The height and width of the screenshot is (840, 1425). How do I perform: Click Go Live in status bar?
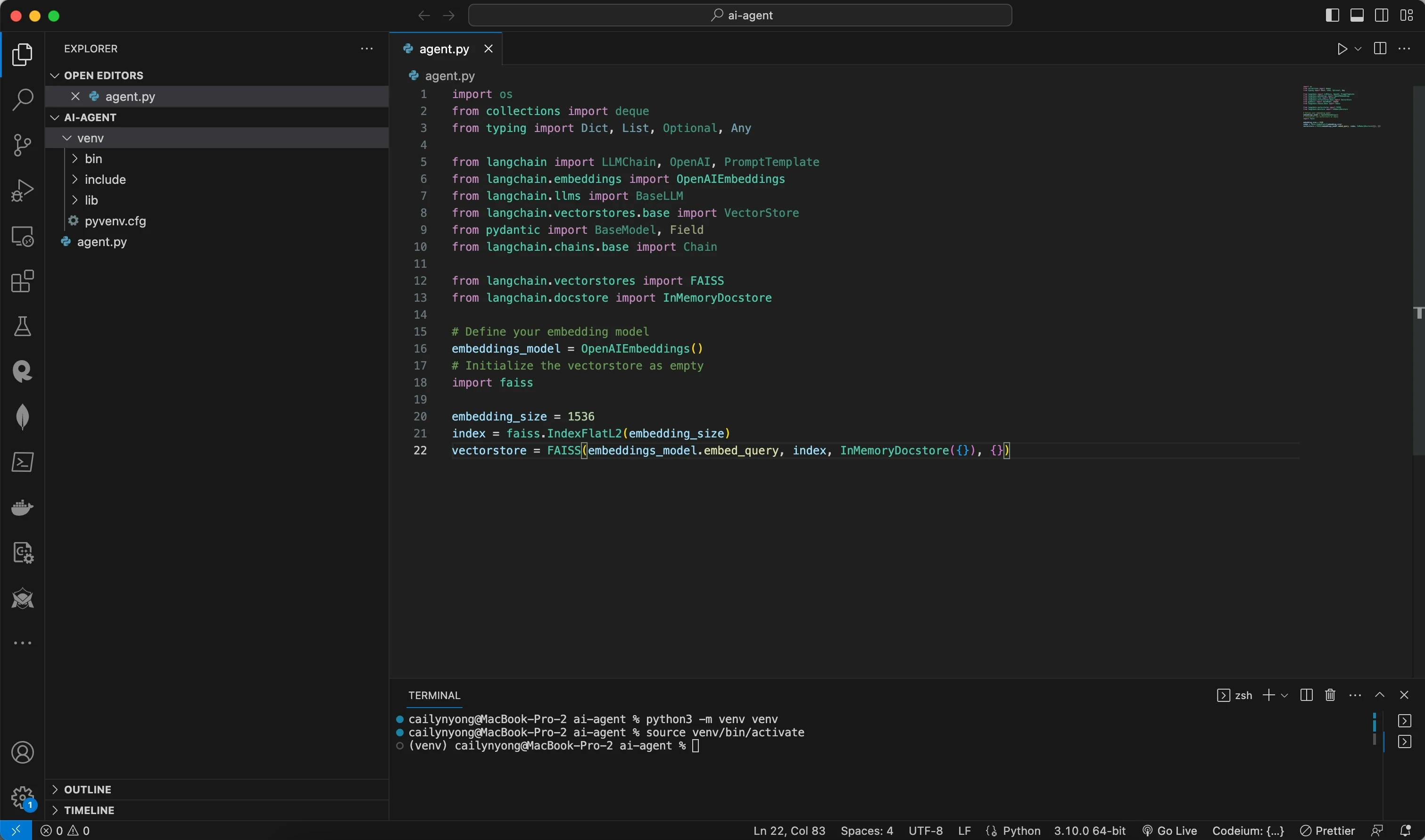tap(1170, 831)
